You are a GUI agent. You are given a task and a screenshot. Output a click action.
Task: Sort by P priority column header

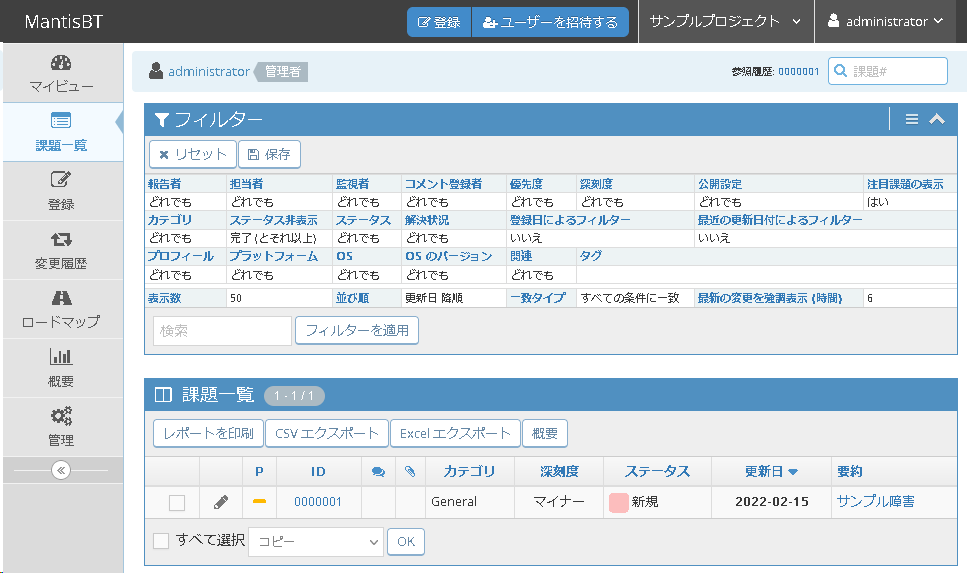(x=259, y=471)
